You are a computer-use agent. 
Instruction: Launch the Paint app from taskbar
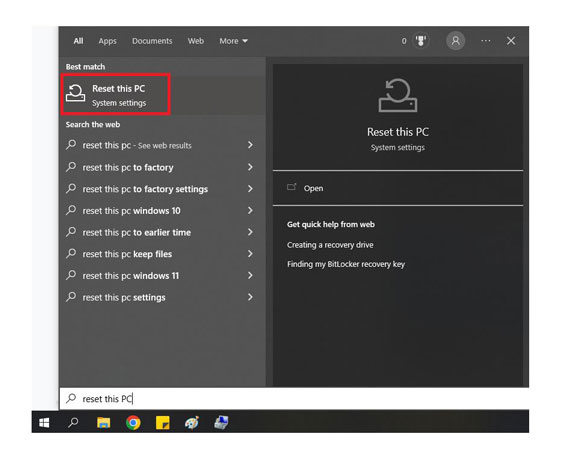pyautogui.click(x=192, y=422)
